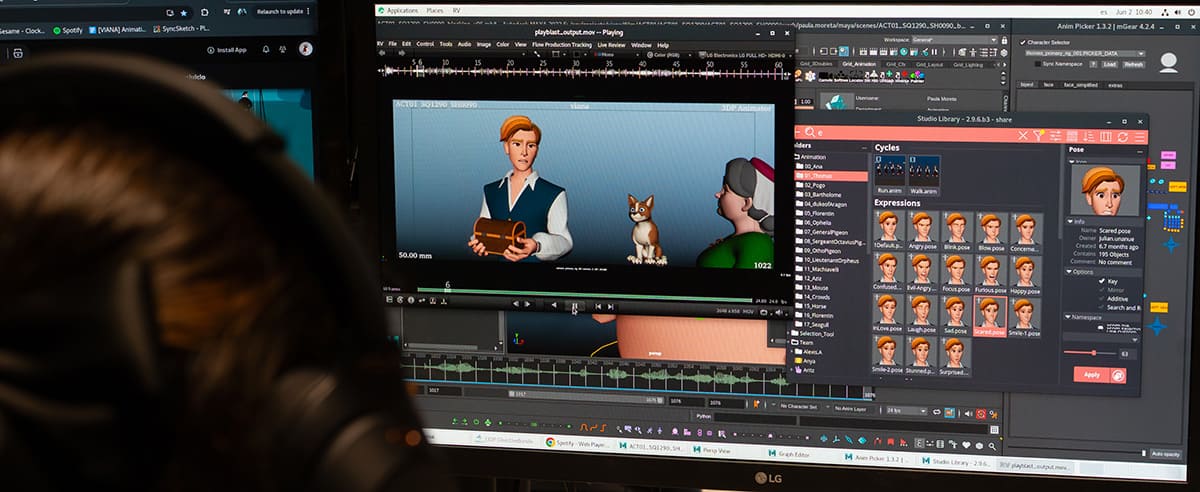Click the user avatar icon in Anim Picker
The width and height of the screenshot is (1200, 492).
click(1169, 63)
